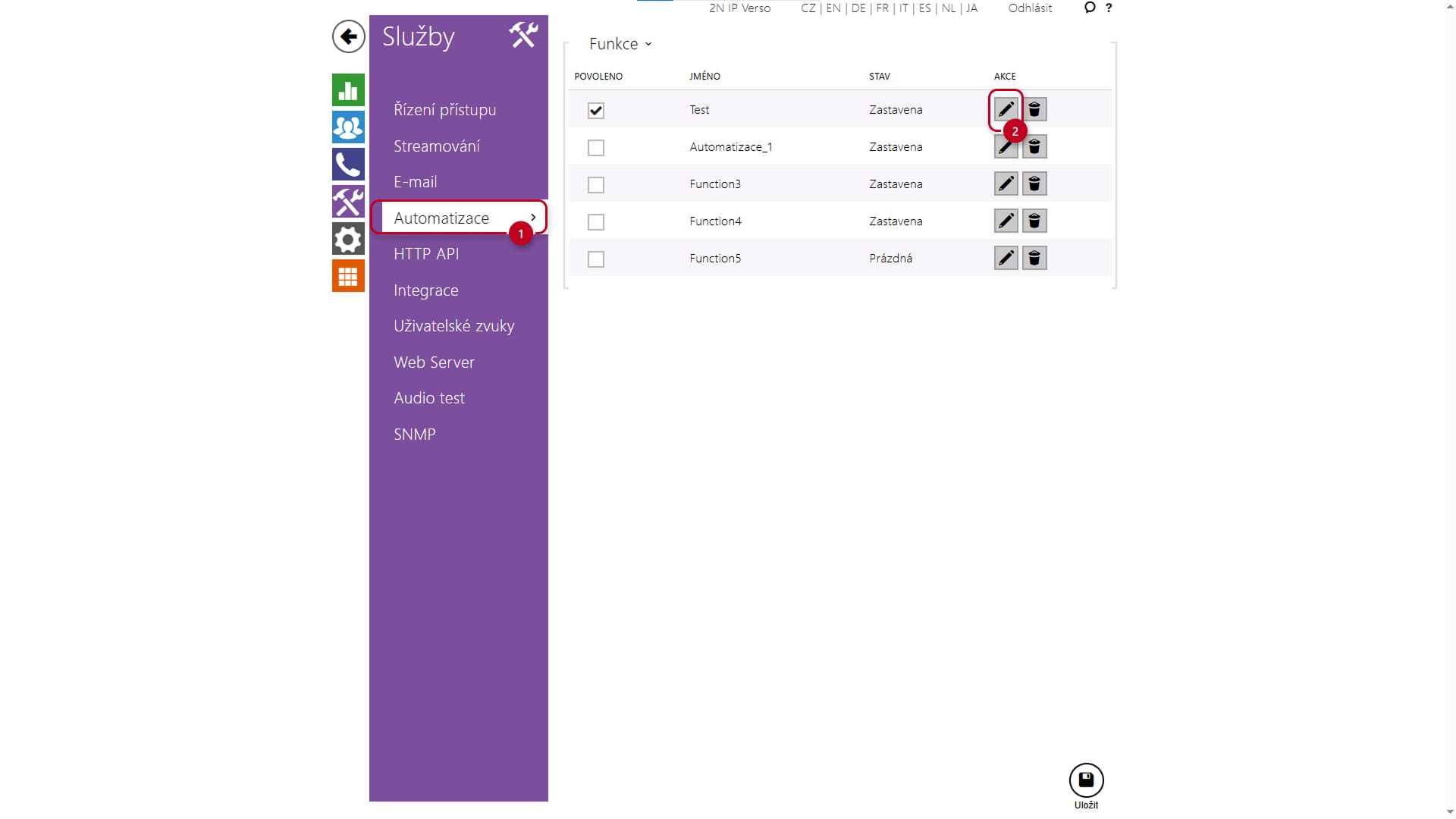The height and width of the screenshot is (819, 1456).
Task: Enable the Function4 checkbox
Action: [596, 222]
